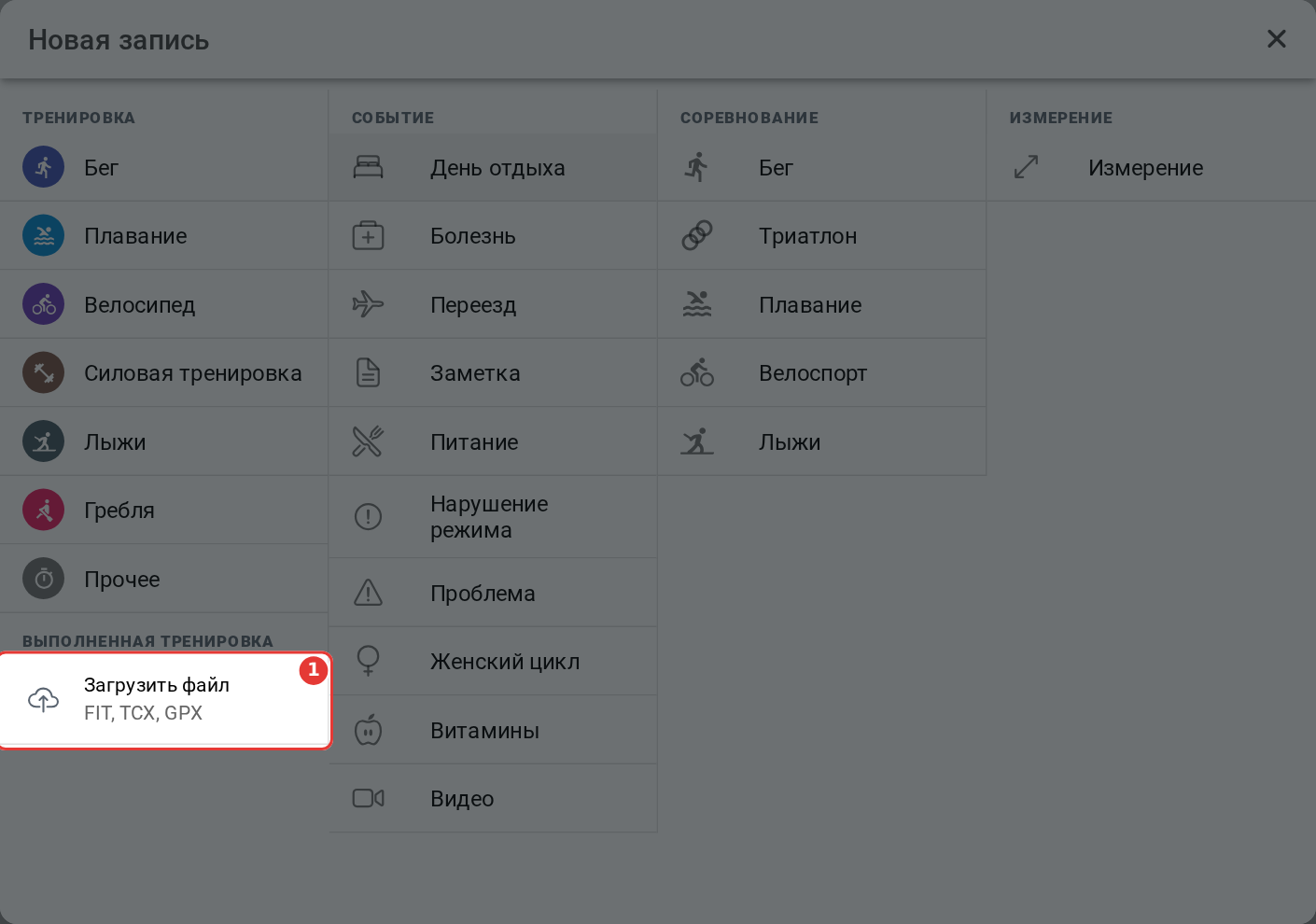Choose the Видео event entry
This screenshot has height=924, width=1316.
pos(493,798)
